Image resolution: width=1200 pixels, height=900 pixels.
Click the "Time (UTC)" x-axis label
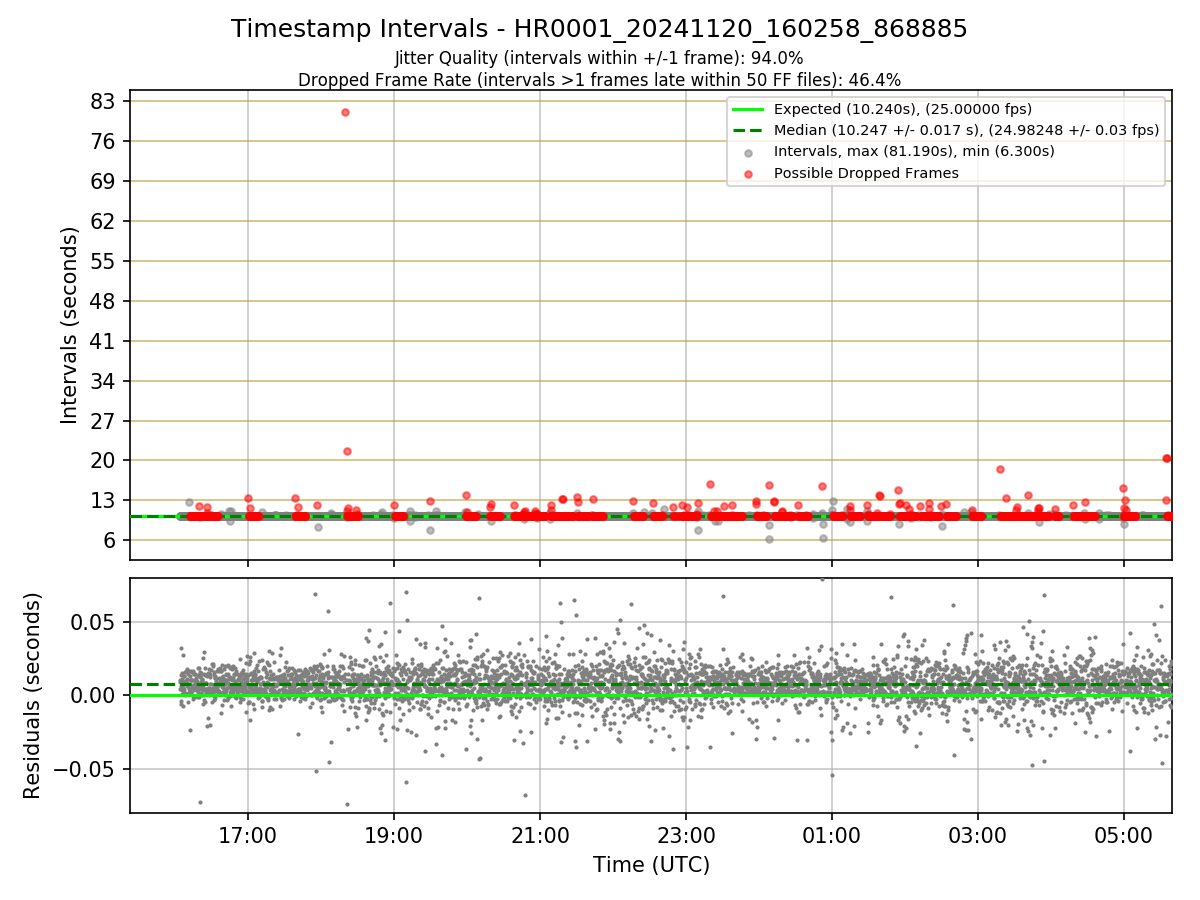651,865
